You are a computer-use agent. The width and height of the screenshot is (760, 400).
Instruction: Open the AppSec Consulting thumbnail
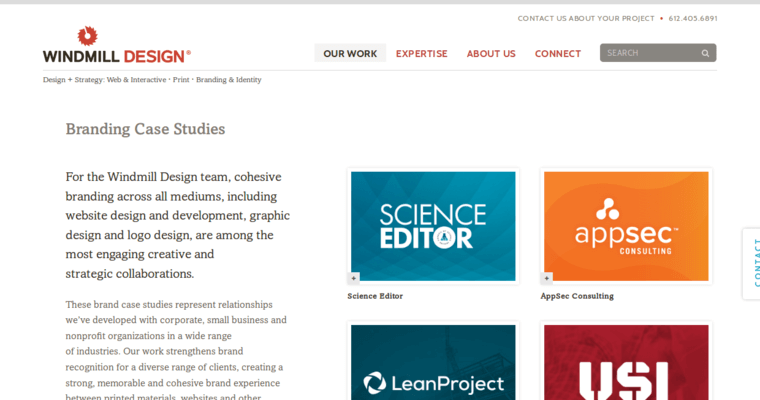click(x=626, y=226)
